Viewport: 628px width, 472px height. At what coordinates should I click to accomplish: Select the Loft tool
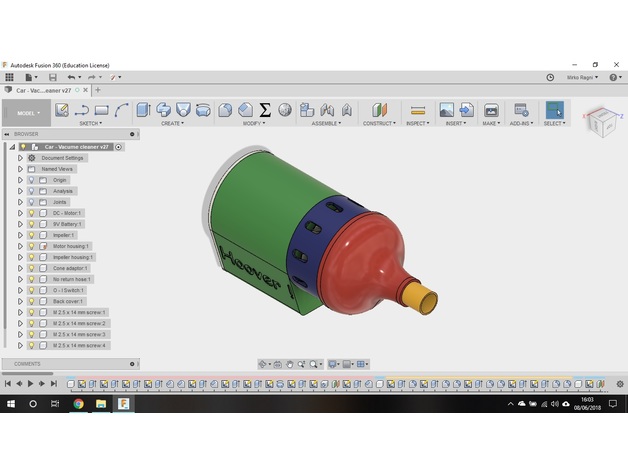pyautogui.click(x=183, y=110)
